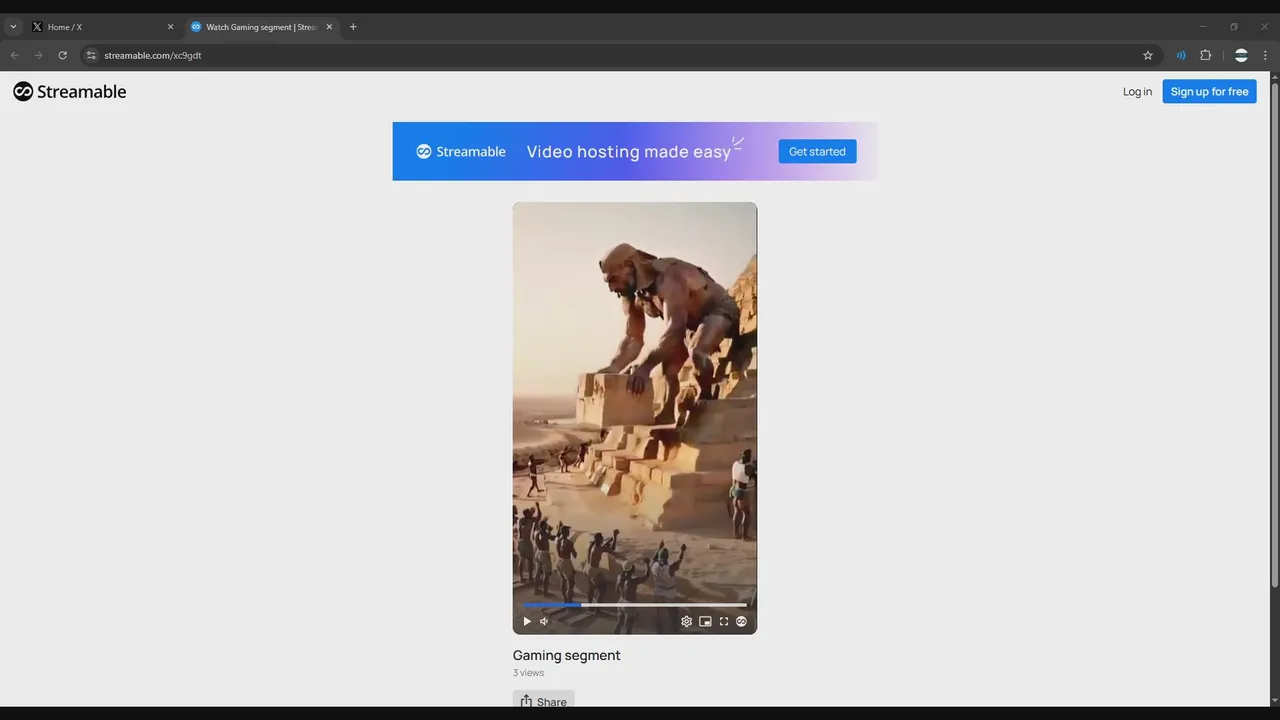Image resolution: width=1280 pixels, height=720 pixels.
Task: Click Log in link
Action: tap(1137, 91)
